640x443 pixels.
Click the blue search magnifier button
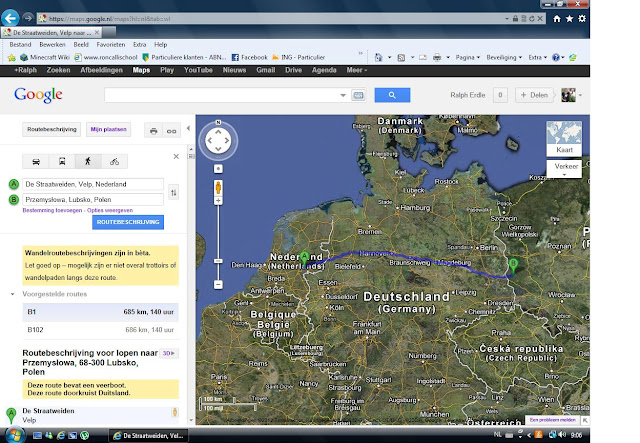coord(392,95)
